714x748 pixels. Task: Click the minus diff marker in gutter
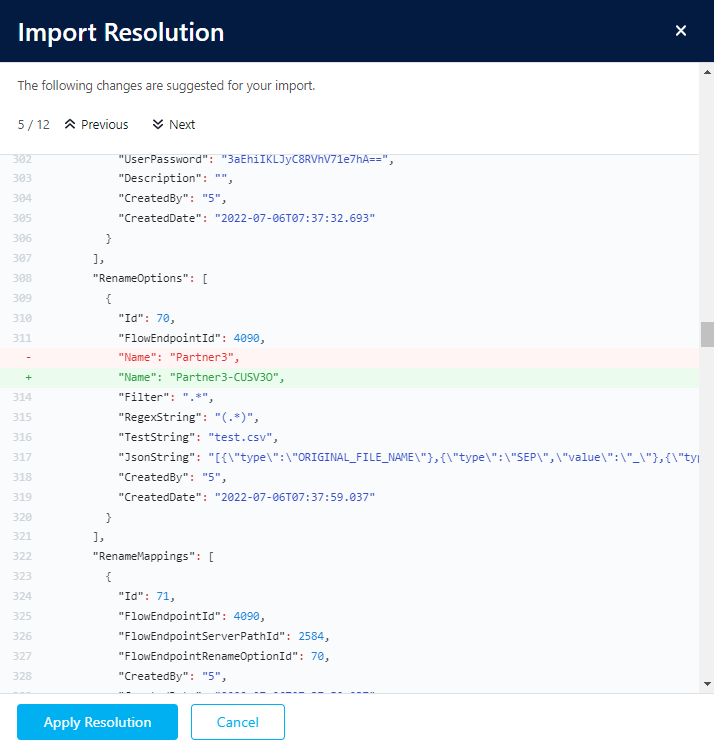[28, 356]
